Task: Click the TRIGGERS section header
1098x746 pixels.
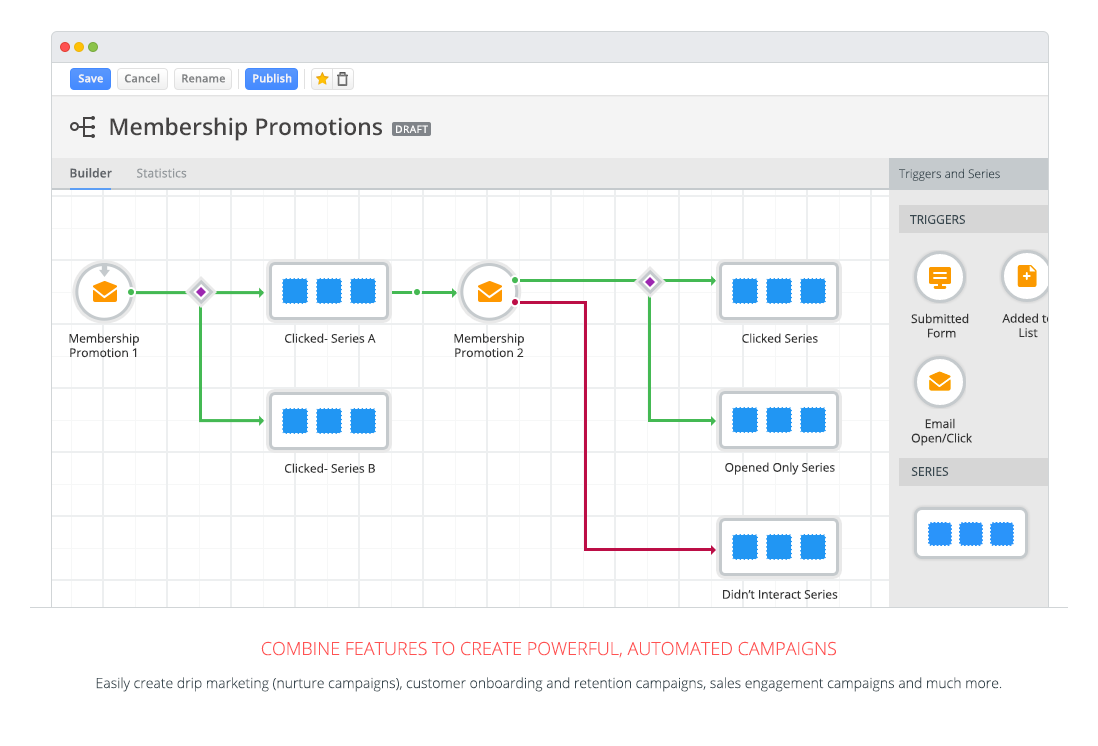Action: click(973, 219)
